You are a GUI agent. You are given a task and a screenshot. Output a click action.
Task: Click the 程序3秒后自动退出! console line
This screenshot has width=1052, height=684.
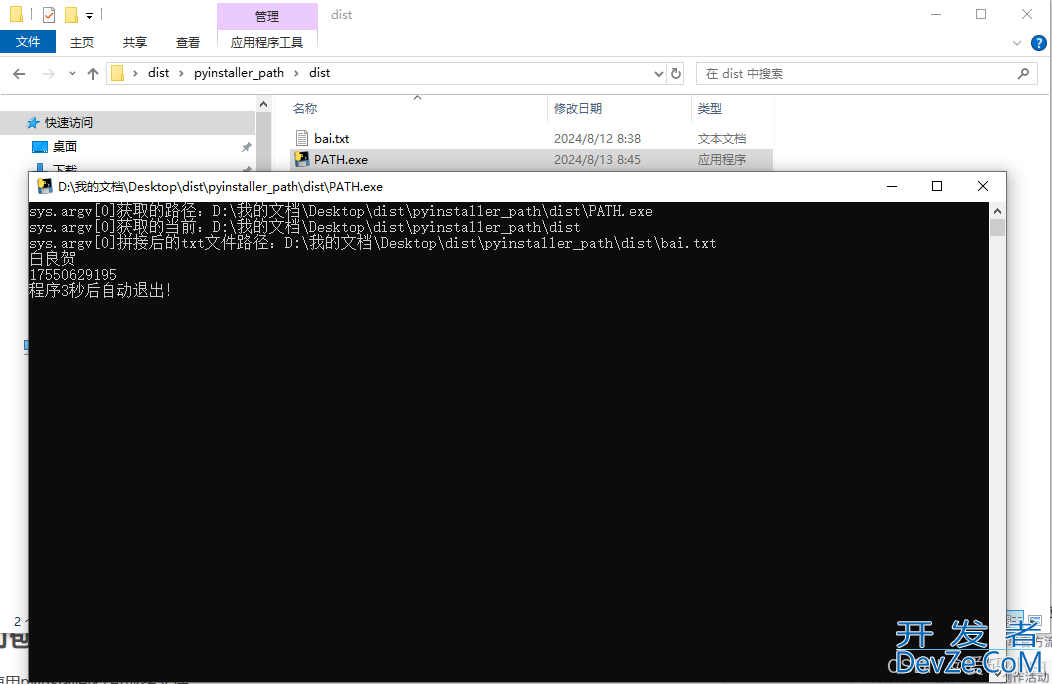[x=100, y=291]
